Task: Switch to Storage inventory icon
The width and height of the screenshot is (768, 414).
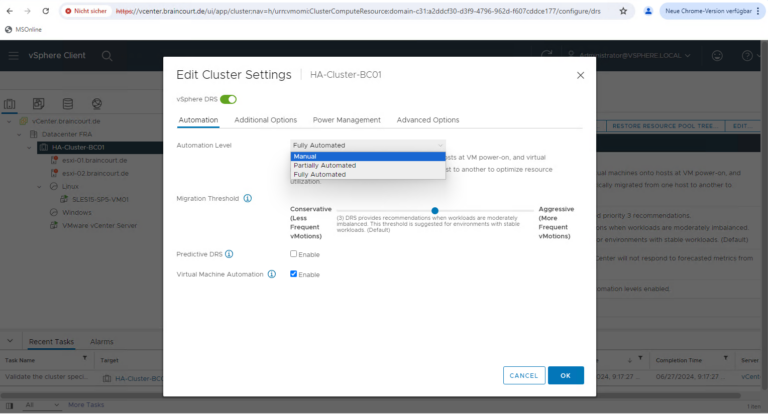Action: (68, 103)
